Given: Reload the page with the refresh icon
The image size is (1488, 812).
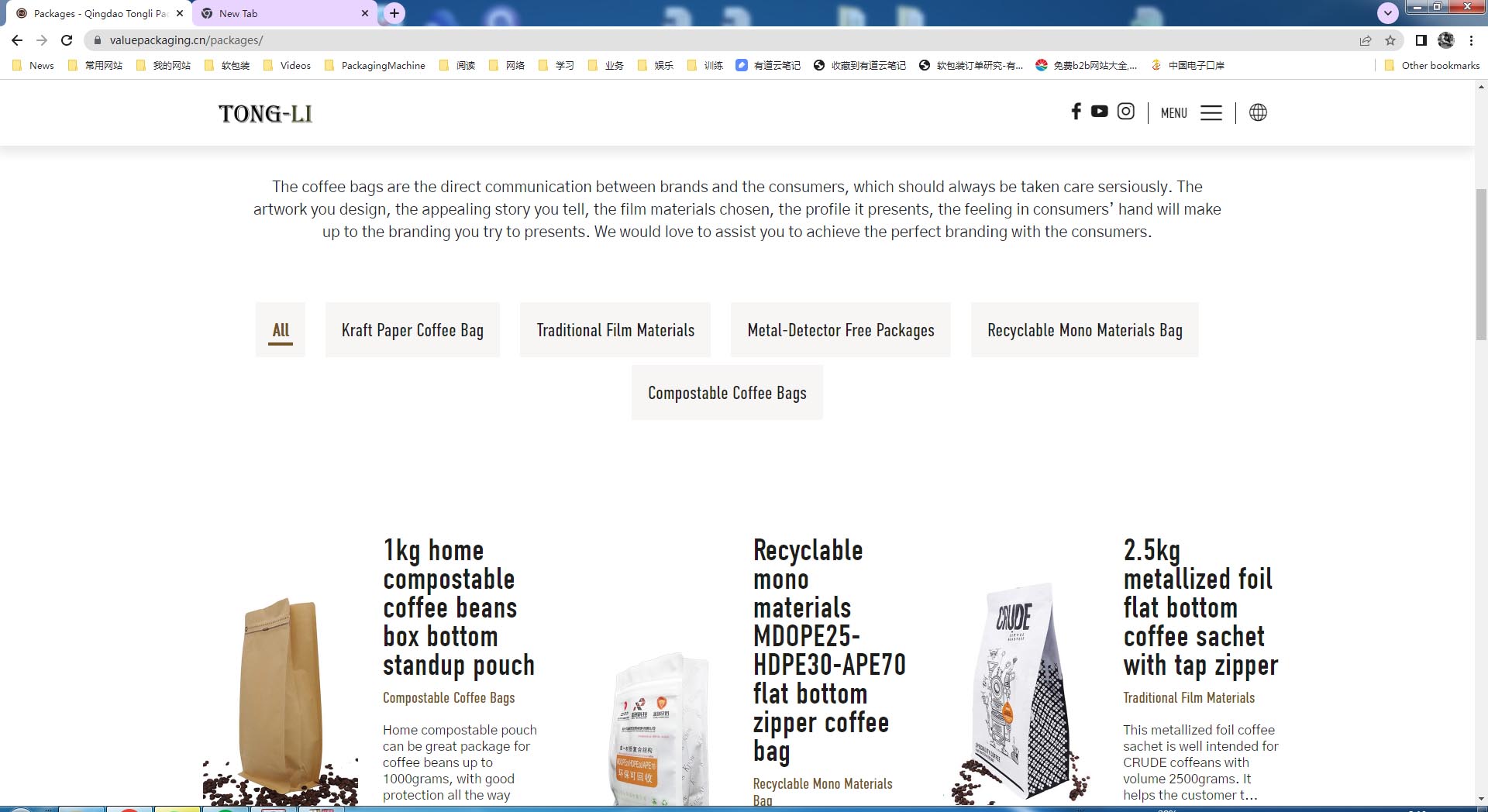Looking at the screenshot, I should (67, 40).
